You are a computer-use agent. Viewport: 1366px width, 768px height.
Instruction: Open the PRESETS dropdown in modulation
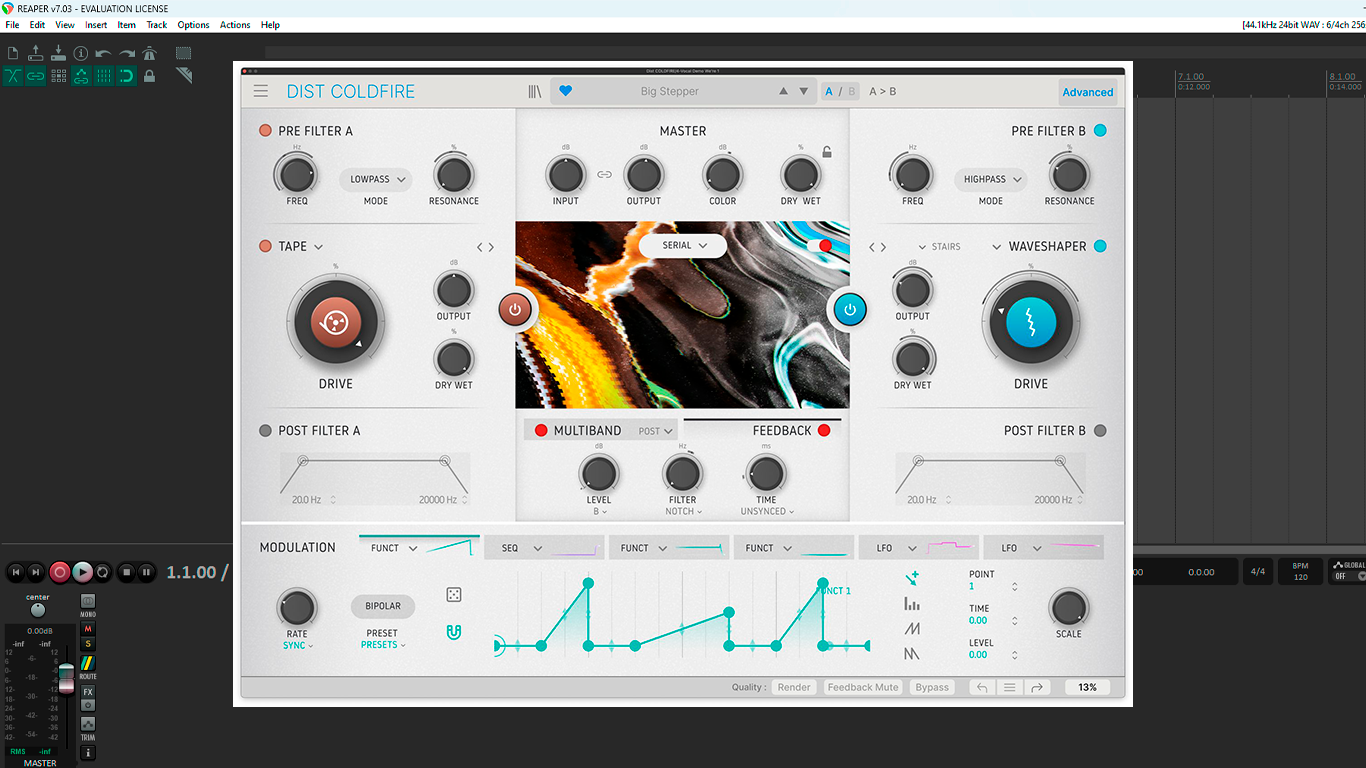(x=383, y=645)
